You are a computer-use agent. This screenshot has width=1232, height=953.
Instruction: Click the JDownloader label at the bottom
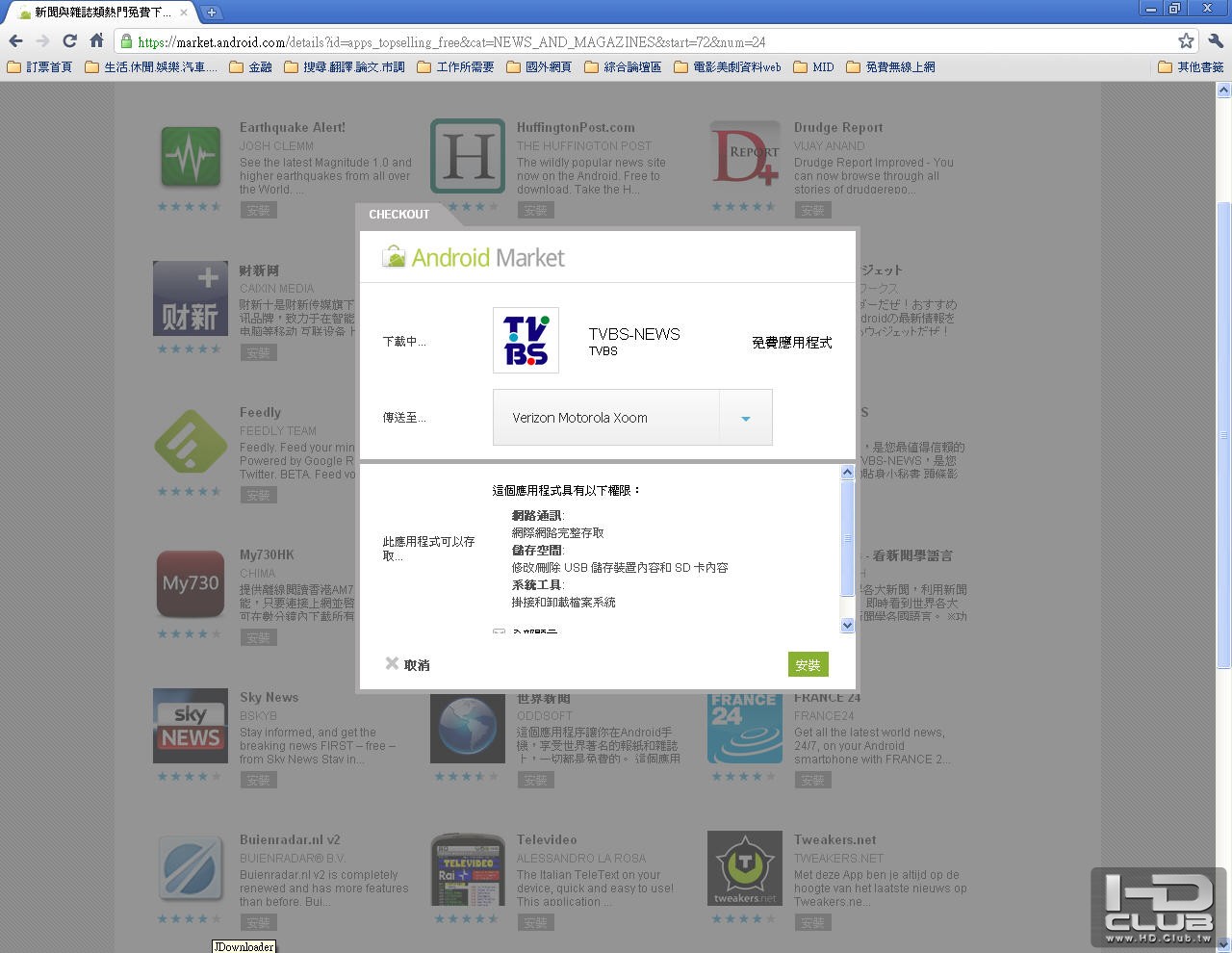244,946
